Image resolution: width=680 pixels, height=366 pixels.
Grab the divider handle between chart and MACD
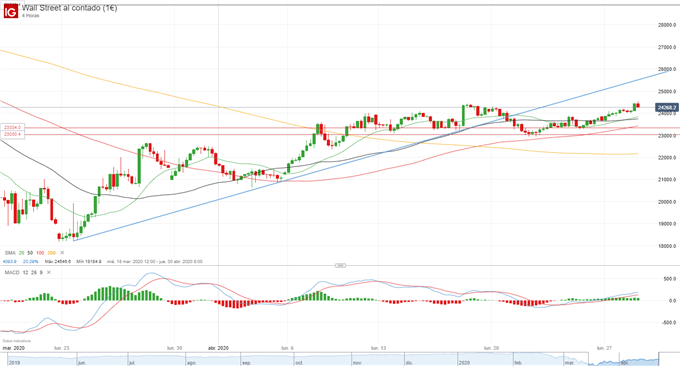(x=340, y=265)
